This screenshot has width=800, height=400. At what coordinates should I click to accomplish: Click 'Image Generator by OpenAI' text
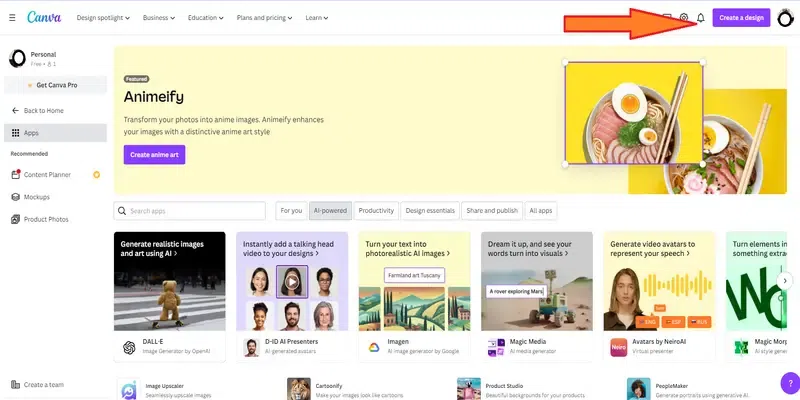[178, 352]
